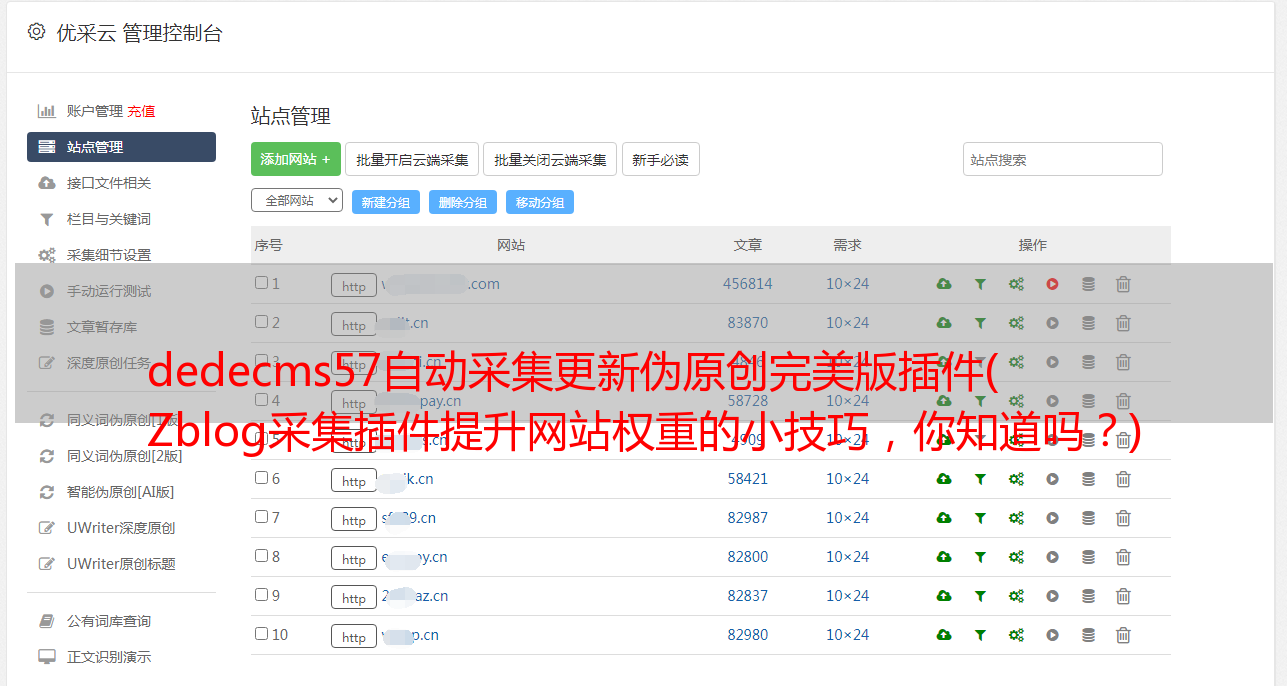This screenshot has width=1287, height=686.
Task: Open the gears settings icon in row 9
Action: coord(1016,596)
